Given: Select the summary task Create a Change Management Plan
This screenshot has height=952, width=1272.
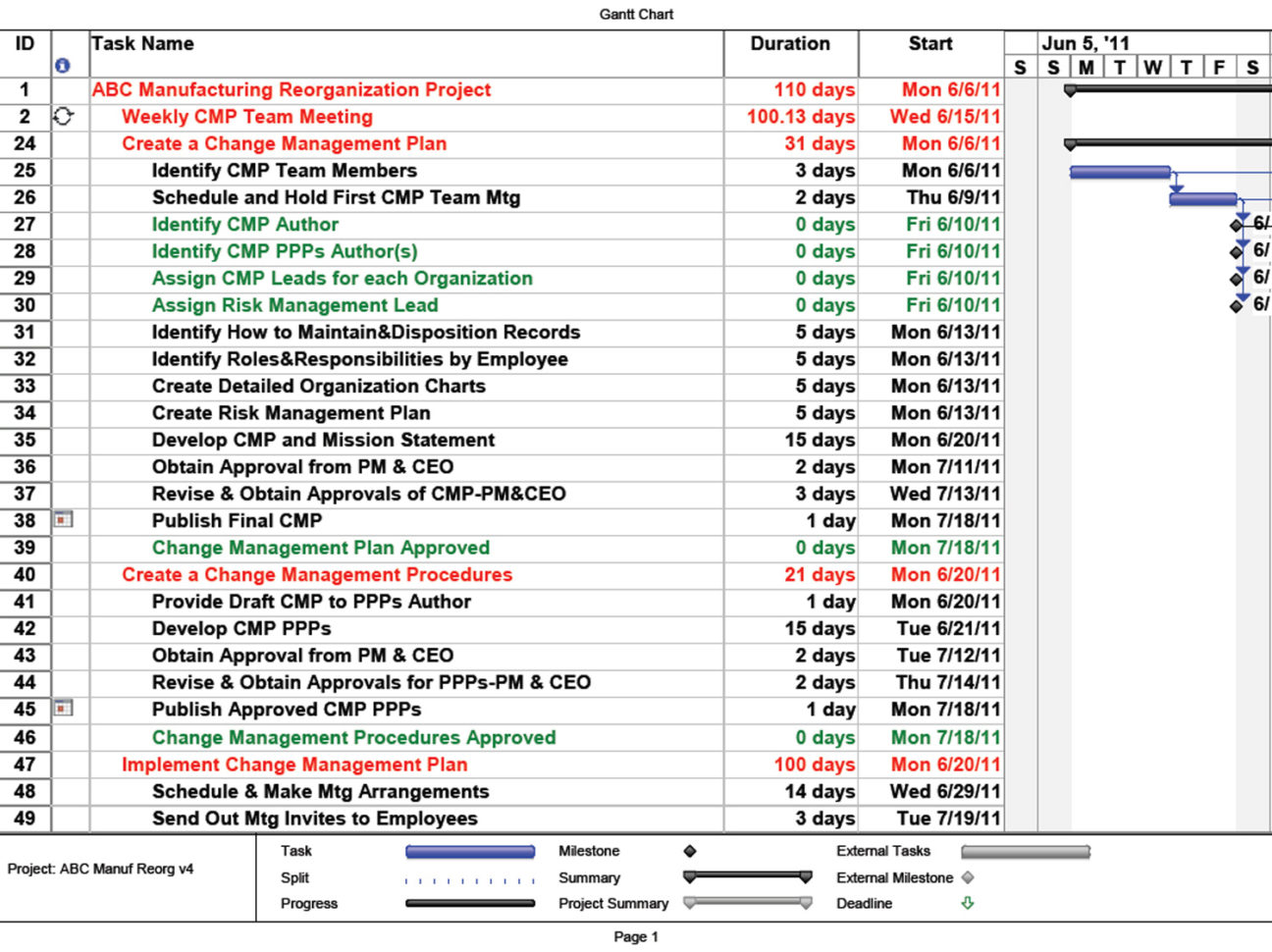Looking at the screenshot, I should [285, 143].
